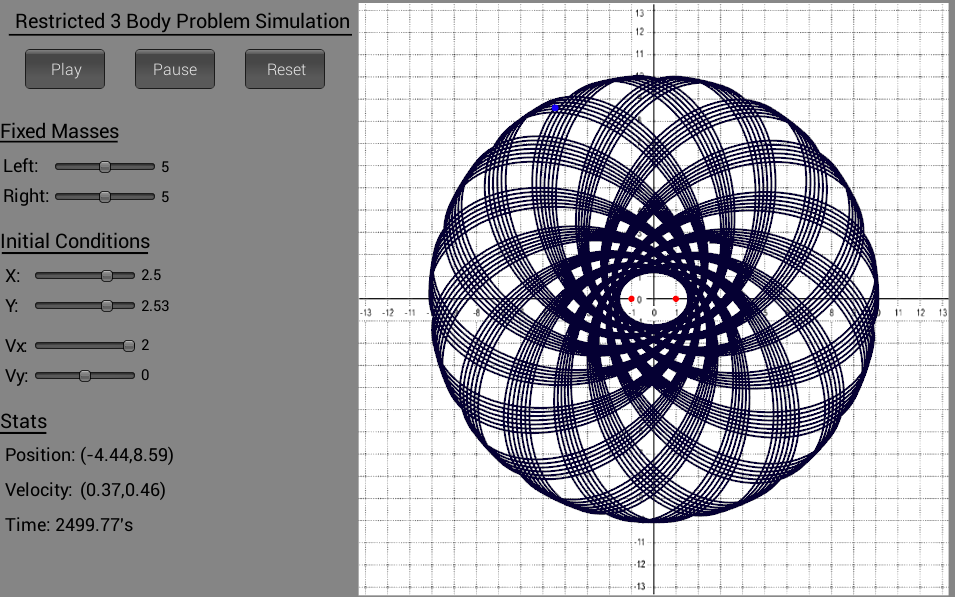Image resolution: width=955 pixels, height=597 pixels.
Task: Click the Fixed Masses heading
Action: point(60,132)
